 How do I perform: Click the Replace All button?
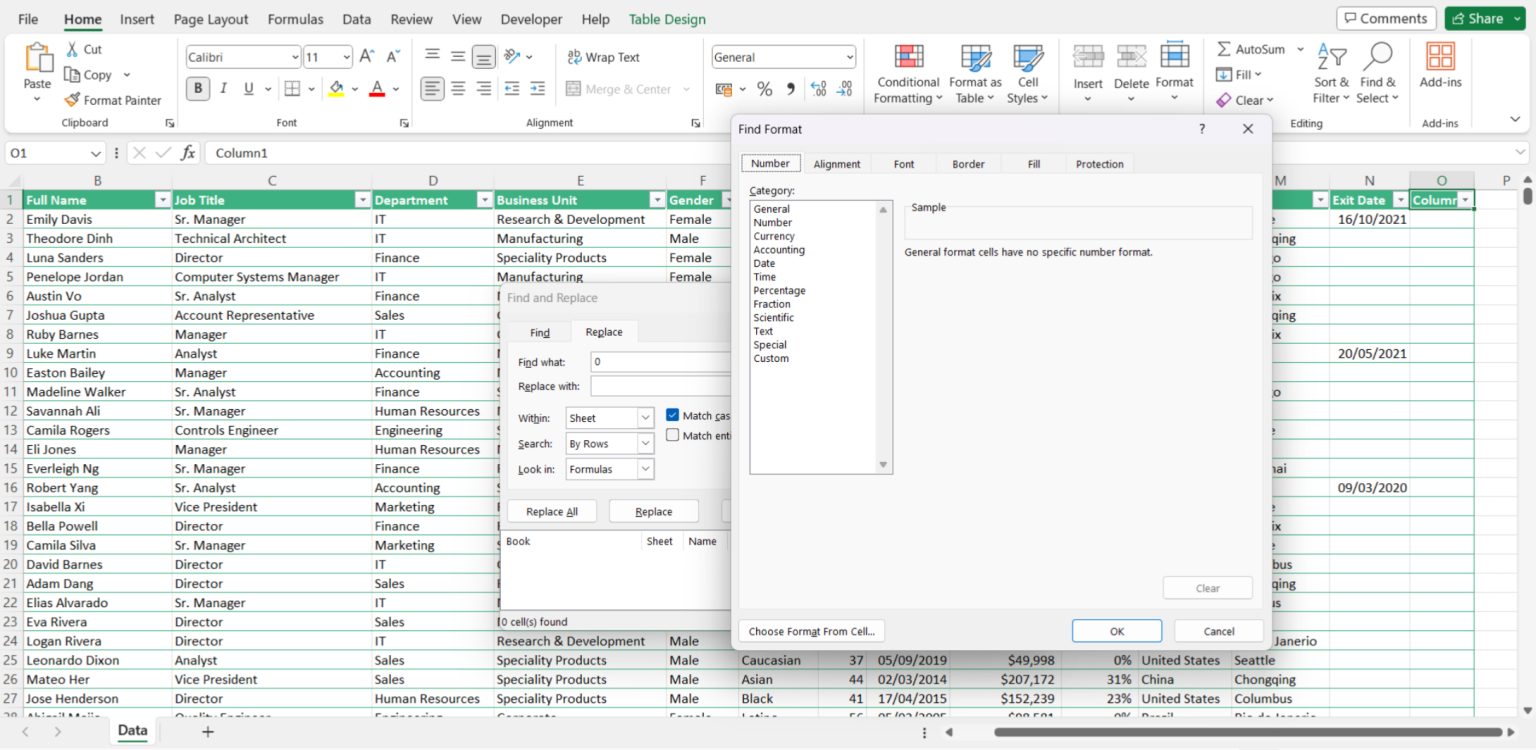[552, 510]
